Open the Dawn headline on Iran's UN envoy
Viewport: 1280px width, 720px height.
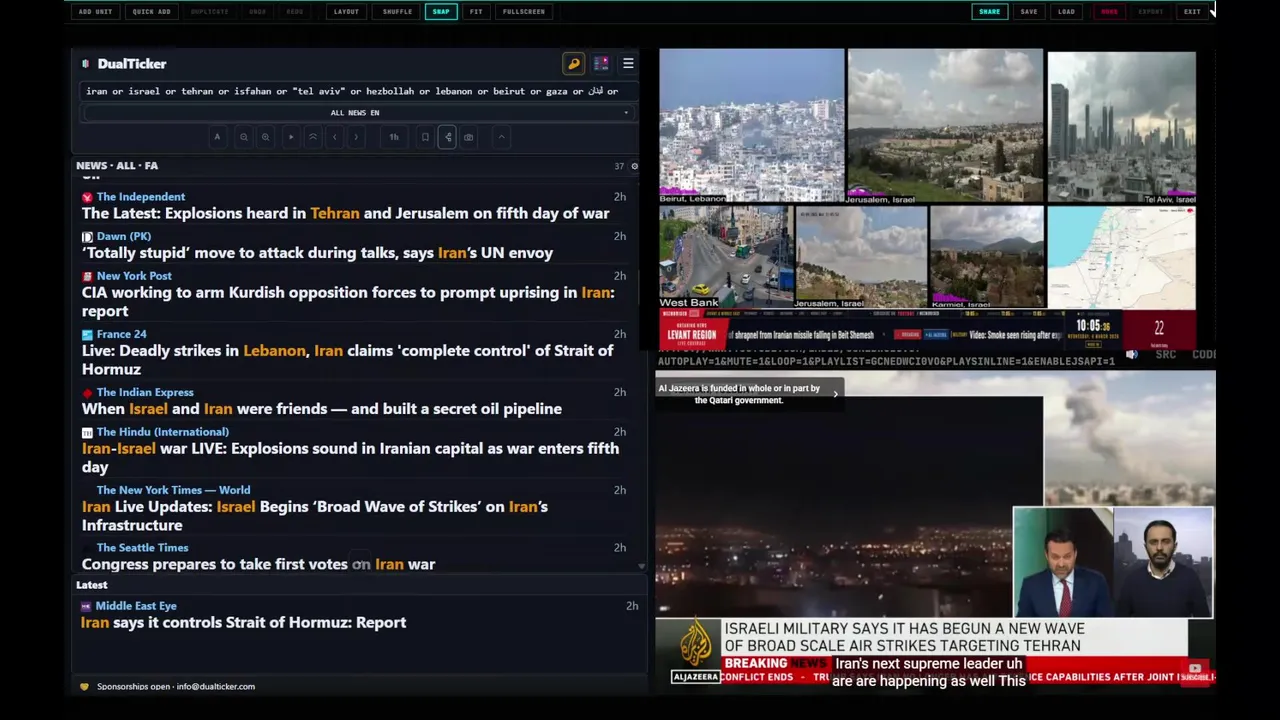point(317,253)
